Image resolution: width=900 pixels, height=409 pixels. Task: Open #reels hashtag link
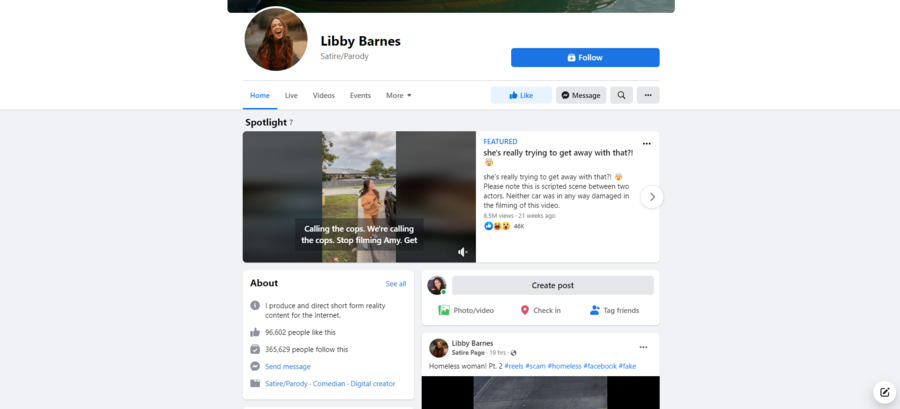point(514,366)
